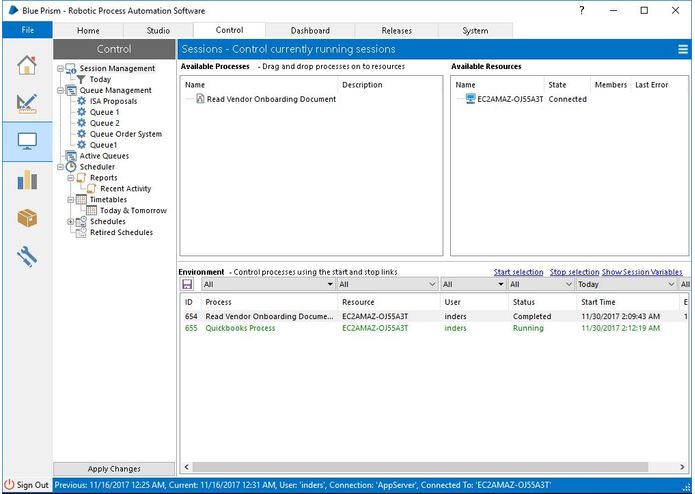Click the Schedules icon

point(81,222)
